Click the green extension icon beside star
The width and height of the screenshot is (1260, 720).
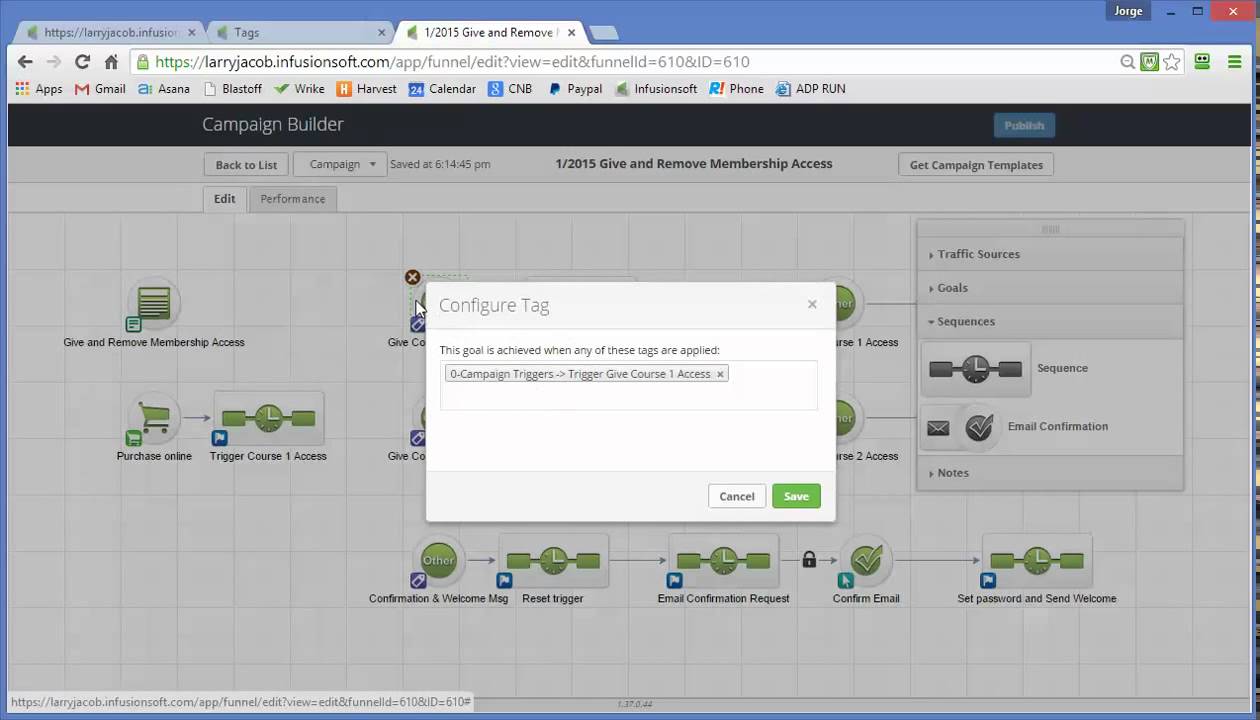click(1150, 62)
